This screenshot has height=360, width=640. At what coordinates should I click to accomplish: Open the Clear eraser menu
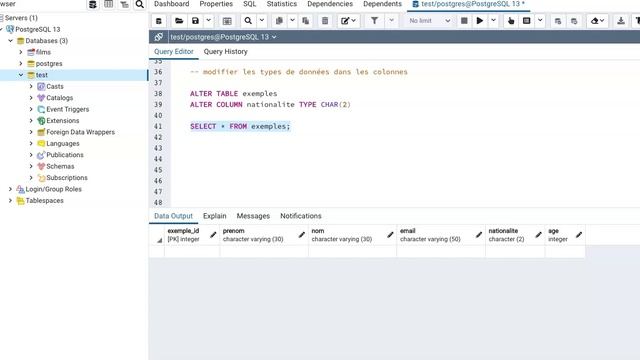[x=598, y=21]
